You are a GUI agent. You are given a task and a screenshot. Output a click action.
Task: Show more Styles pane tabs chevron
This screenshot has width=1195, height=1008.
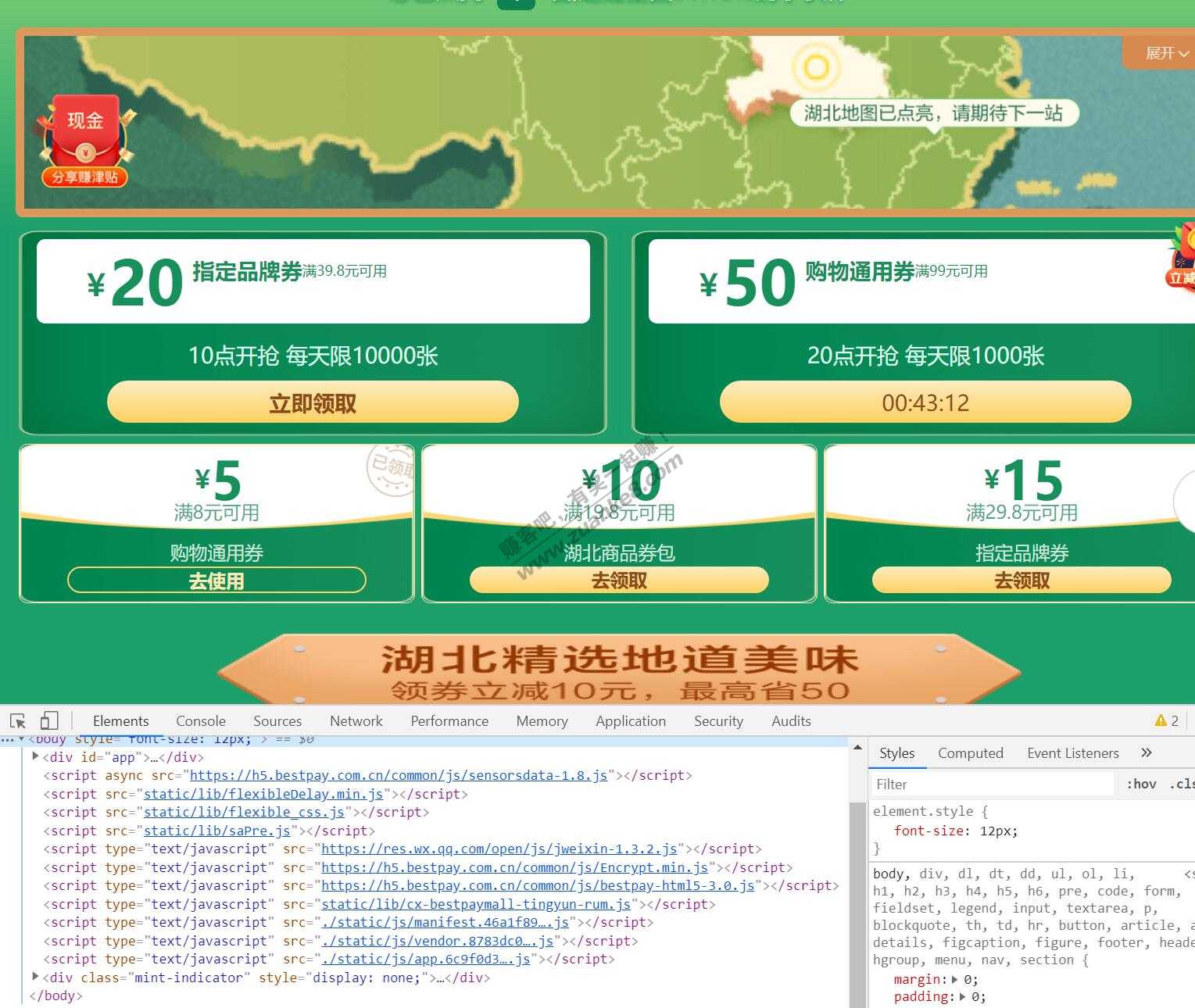1147,752
